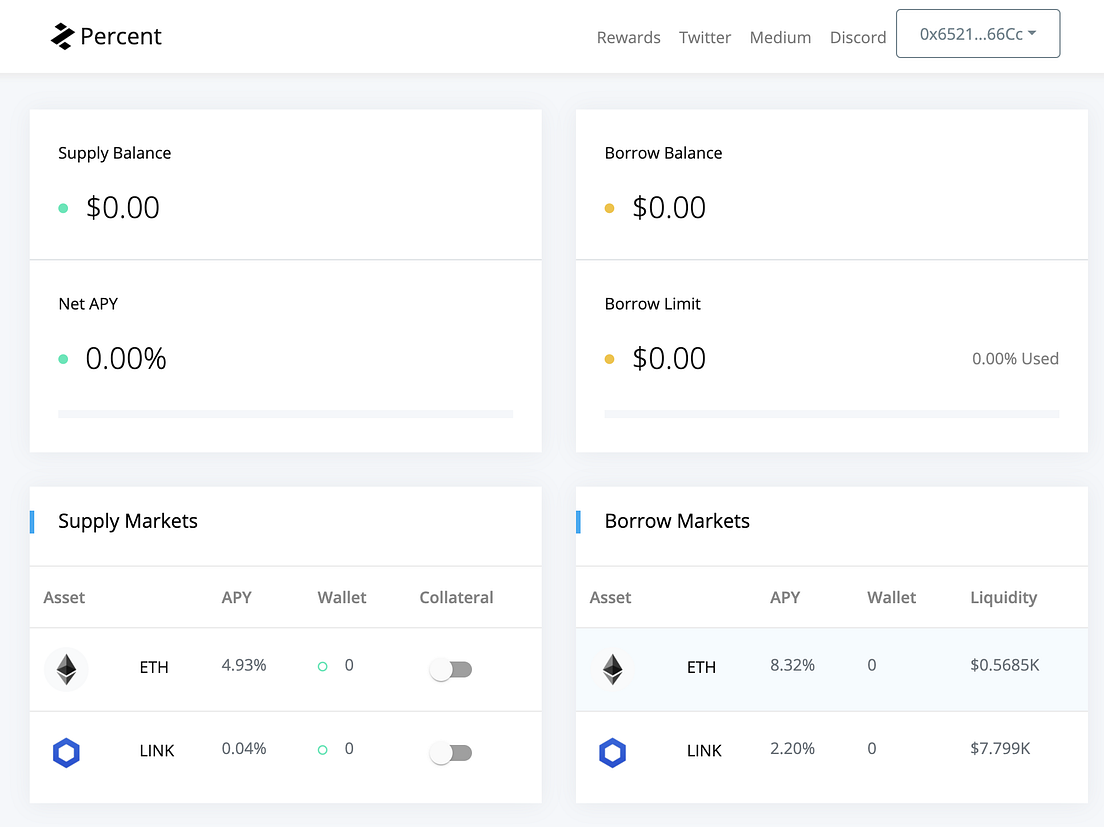Image resolution: width=1104 pixels, height=827 pixels.
Task: Click the ETH icon in Borrow Markets
Action: point(613,669)
